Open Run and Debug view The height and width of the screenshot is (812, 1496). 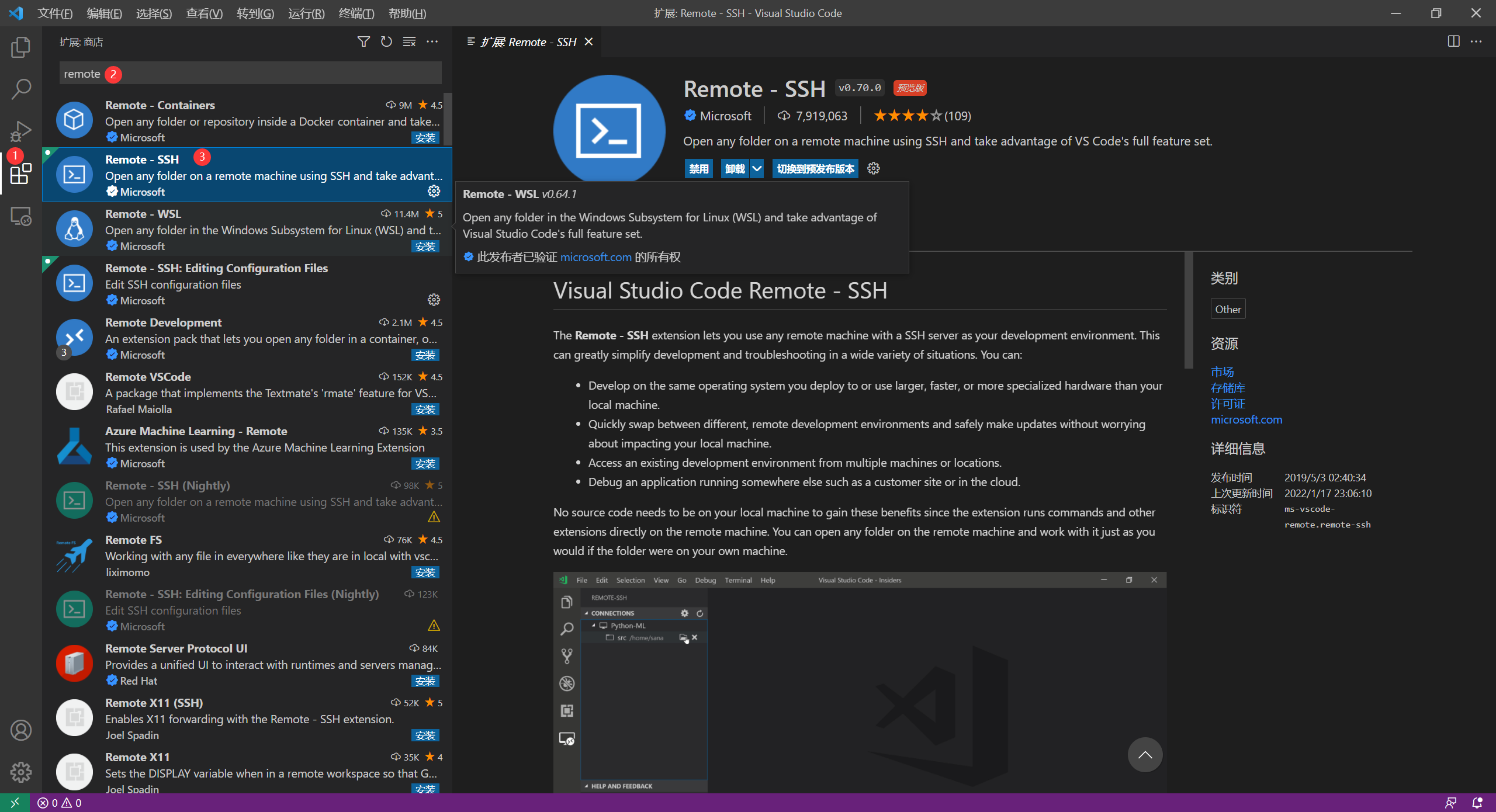(x=21, y=131)
